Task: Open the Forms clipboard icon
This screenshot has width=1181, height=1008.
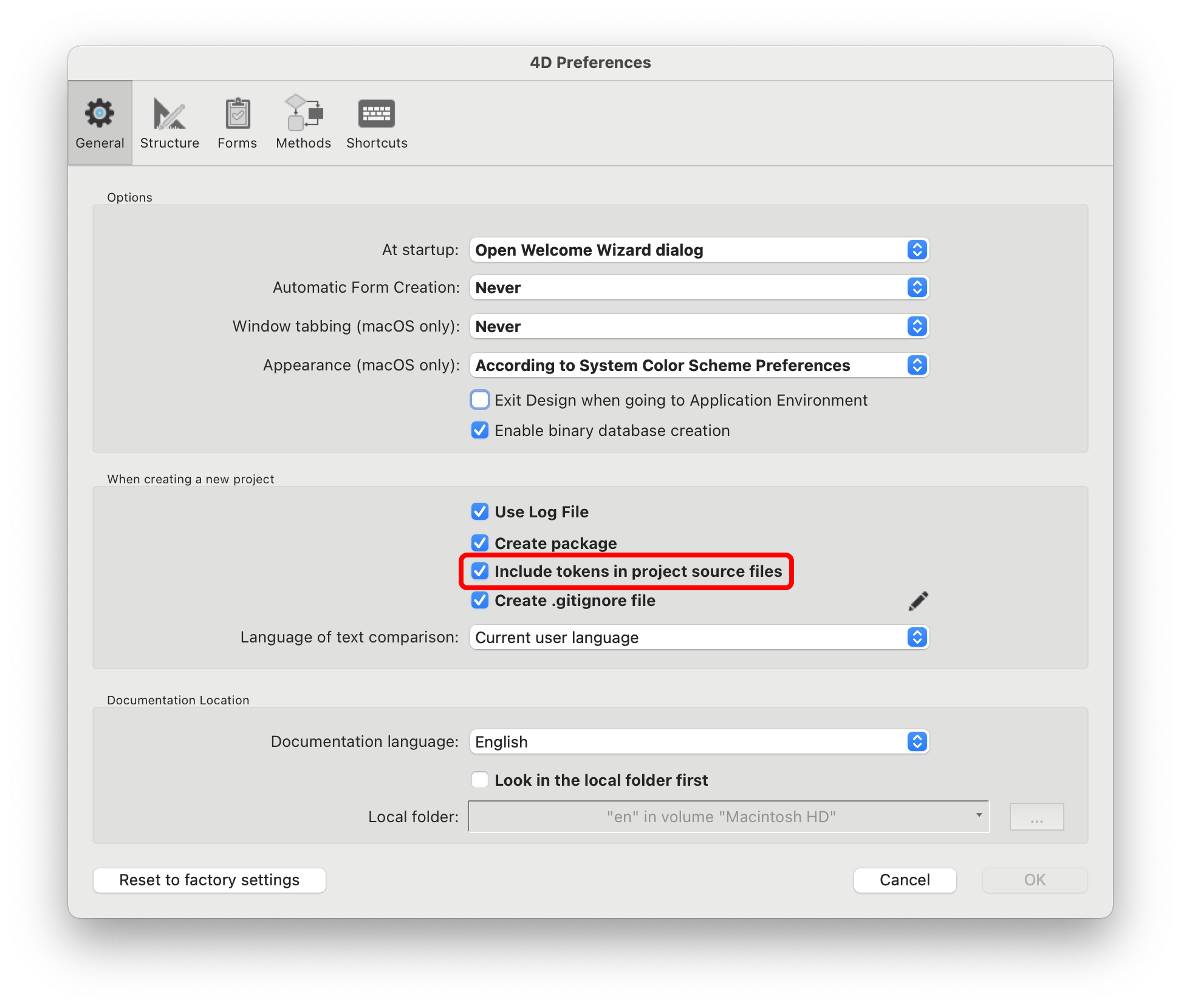Action: coord(238,114)
